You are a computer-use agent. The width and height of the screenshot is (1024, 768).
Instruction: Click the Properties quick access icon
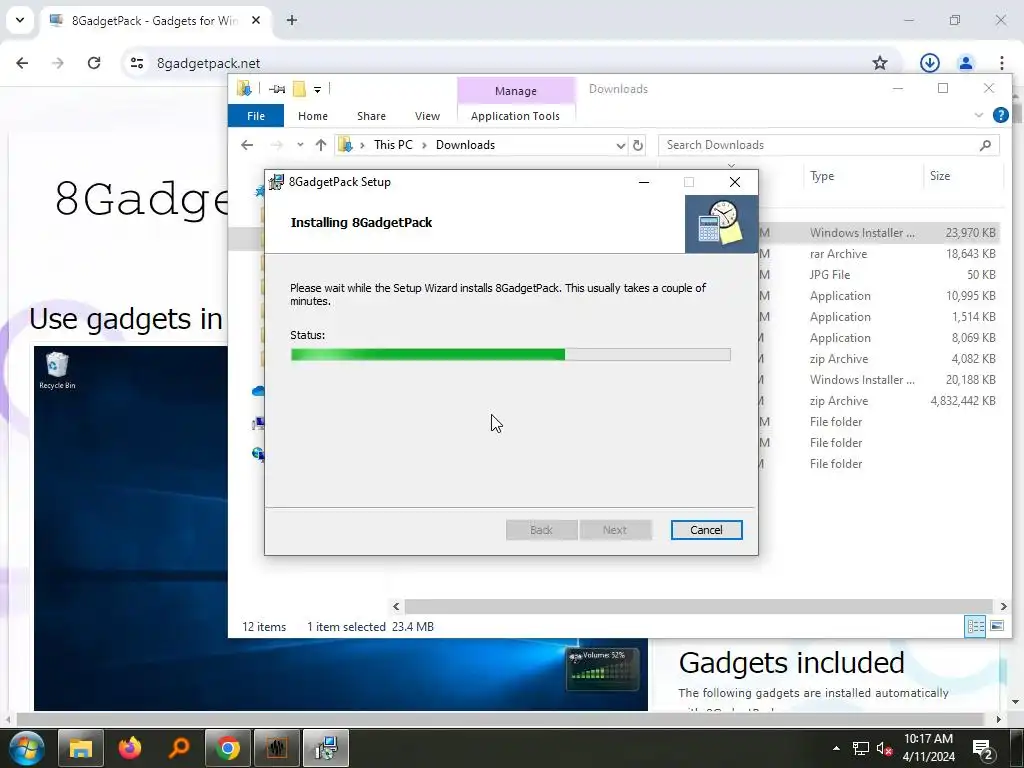[276, 89]
